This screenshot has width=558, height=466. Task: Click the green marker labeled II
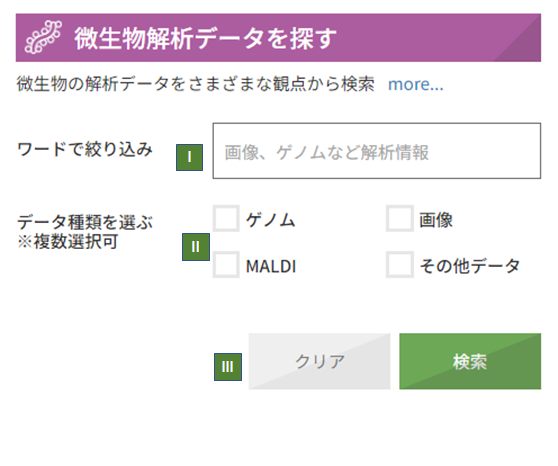coord(196,247)
